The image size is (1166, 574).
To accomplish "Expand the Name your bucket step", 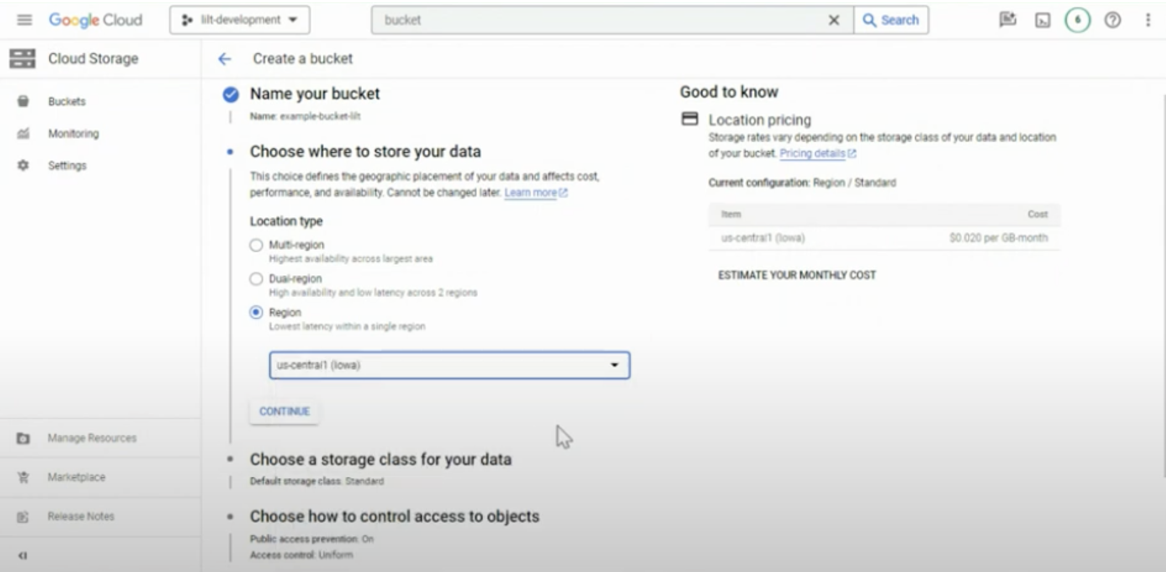I will point(315,94).
